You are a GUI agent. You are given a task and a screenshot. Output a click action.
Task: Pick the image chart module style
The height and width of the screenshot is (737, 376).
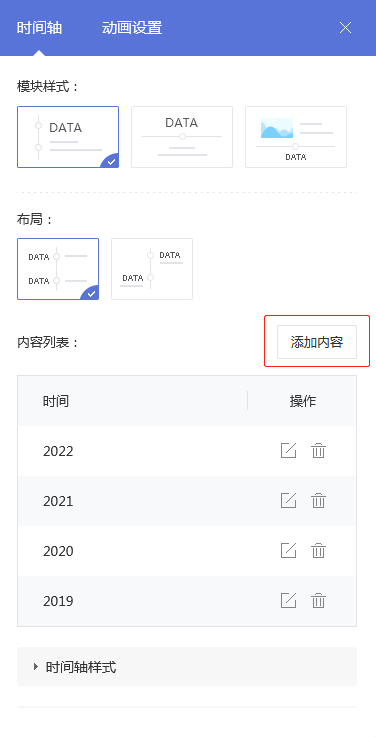(296, 137)
